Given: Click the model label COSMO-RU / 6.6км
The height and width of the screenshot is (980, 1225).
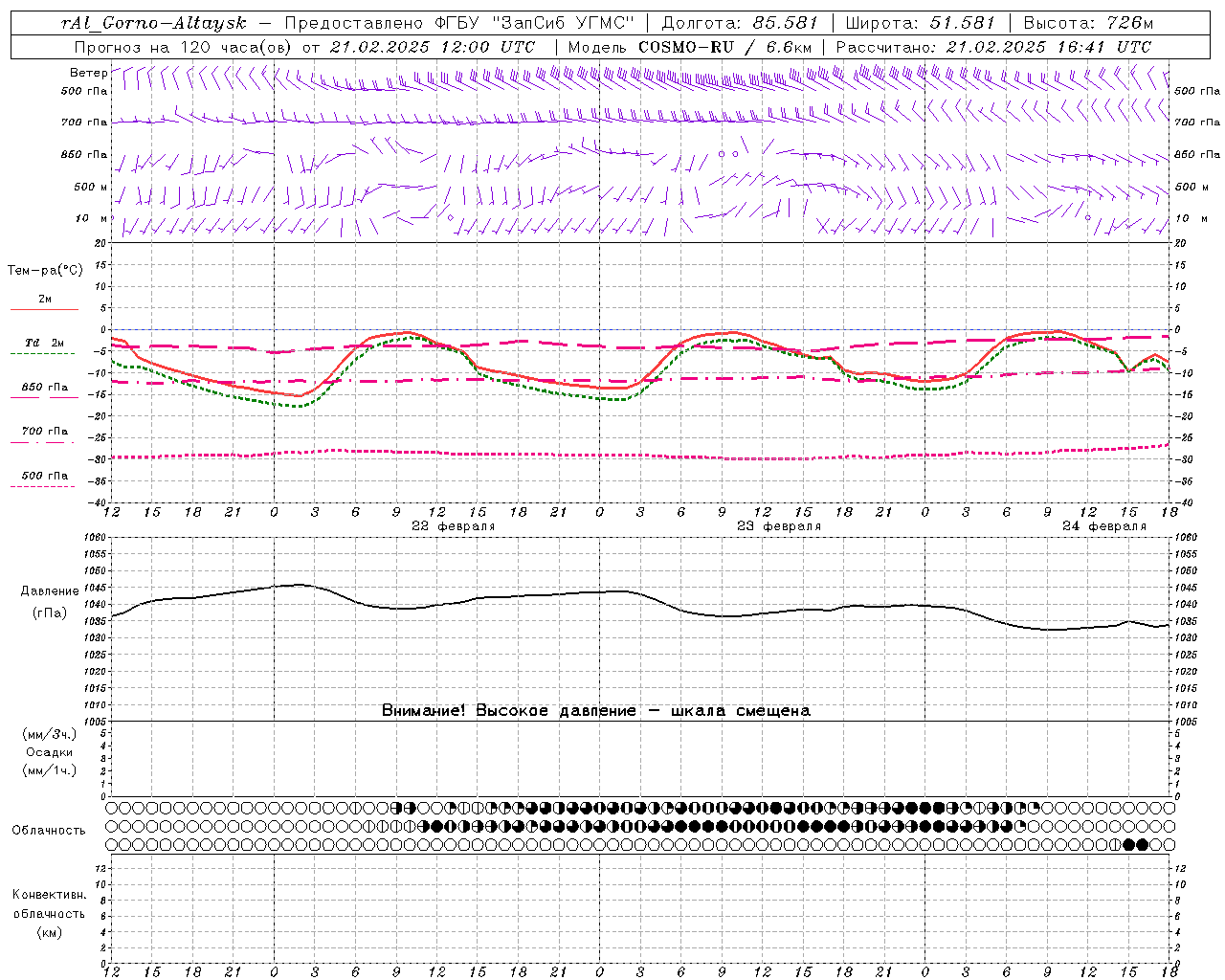Looking at the screenshot, I should click(x=724, y=47).
